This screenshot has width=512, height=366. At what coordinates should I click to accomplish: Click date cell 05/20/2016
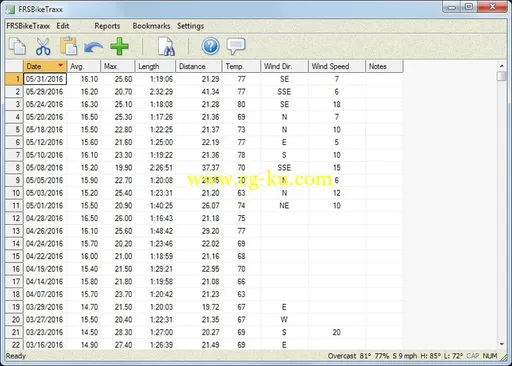[45, 117]
